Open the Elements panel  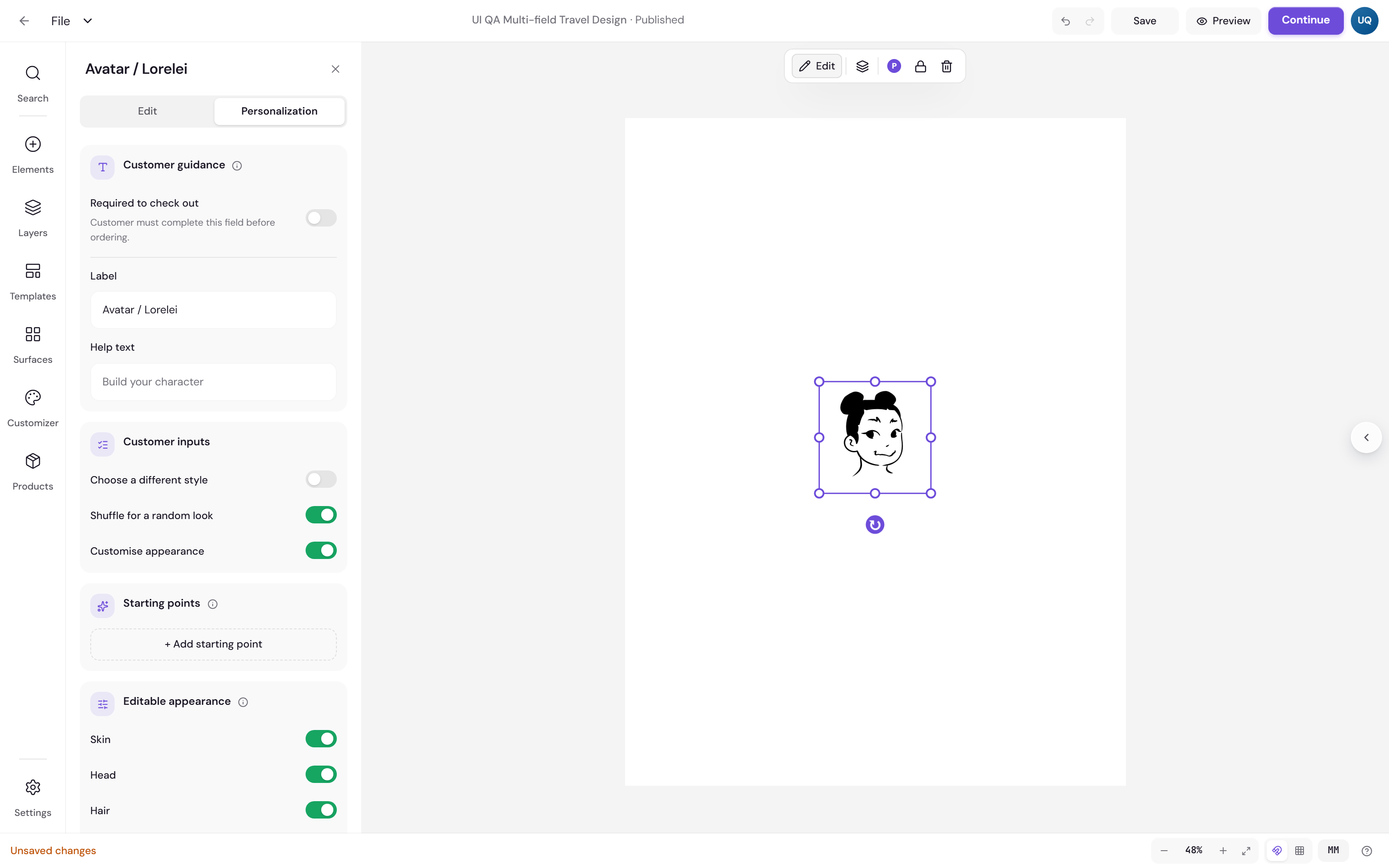coord(33,155)
